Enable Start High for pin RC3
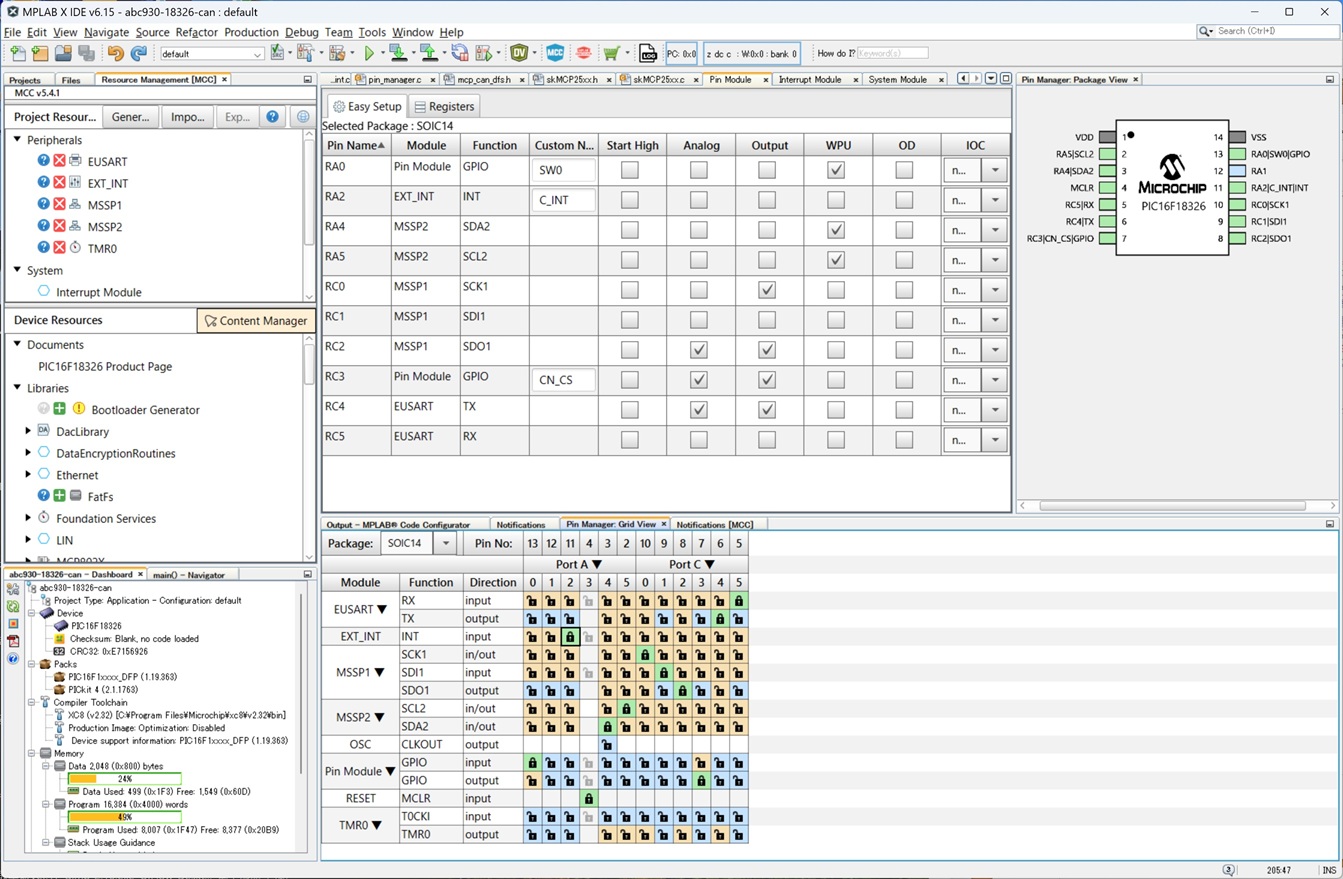The image size is (1343, 879). pos(629,380)
